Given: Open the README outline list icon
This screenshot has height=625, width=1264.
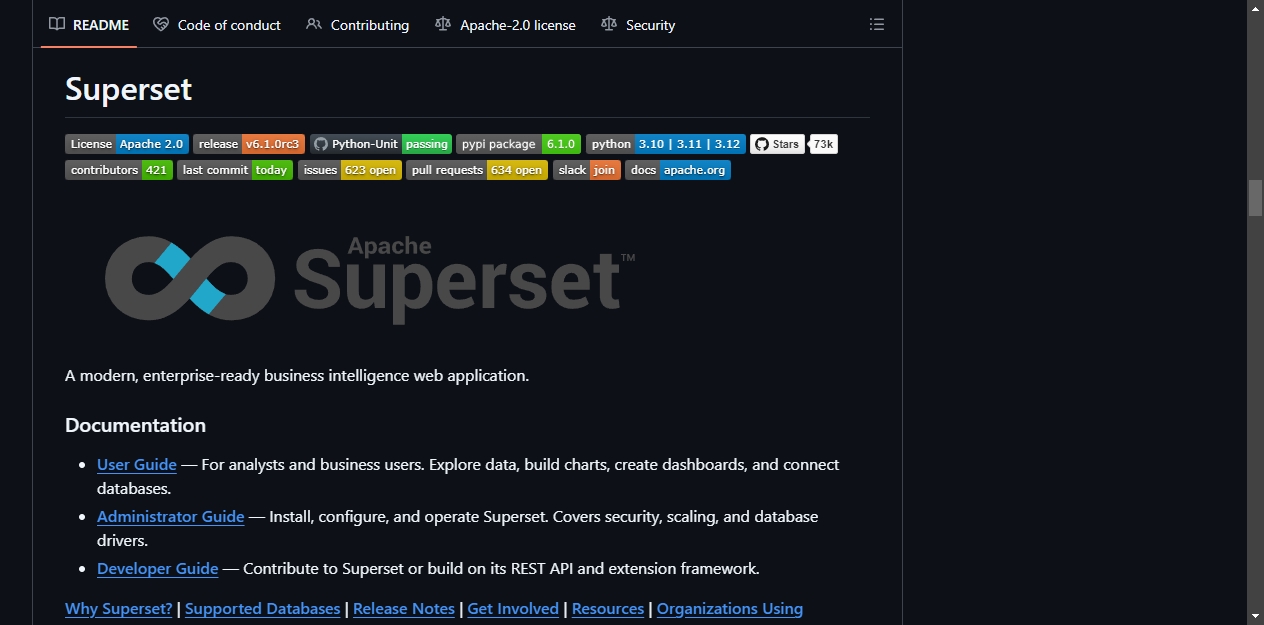Looking at the screenshot, I should click(877, 25).
